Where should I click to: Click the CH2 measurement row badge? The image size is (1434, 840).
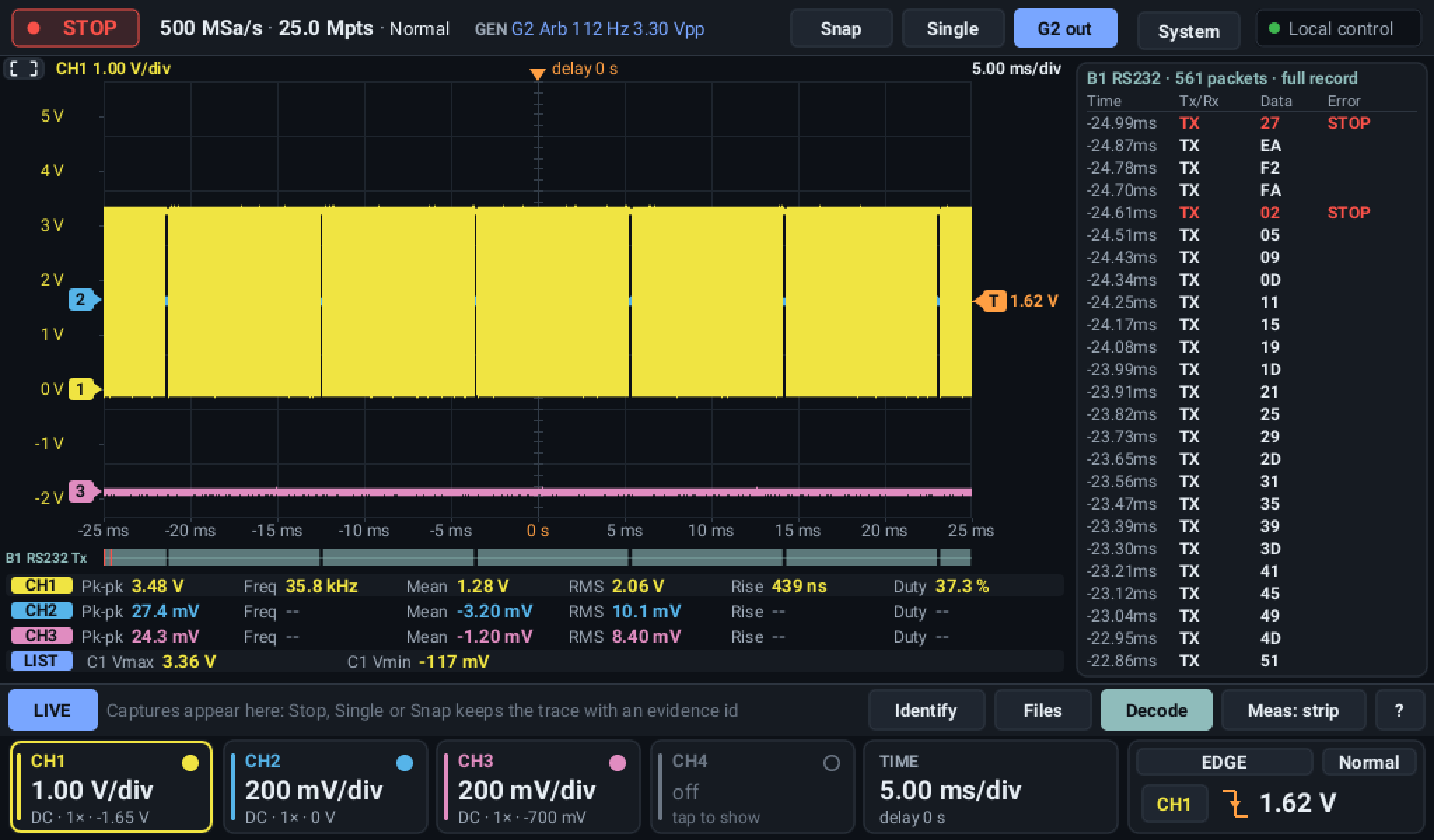pyautogui.click(x=41, y=611)
